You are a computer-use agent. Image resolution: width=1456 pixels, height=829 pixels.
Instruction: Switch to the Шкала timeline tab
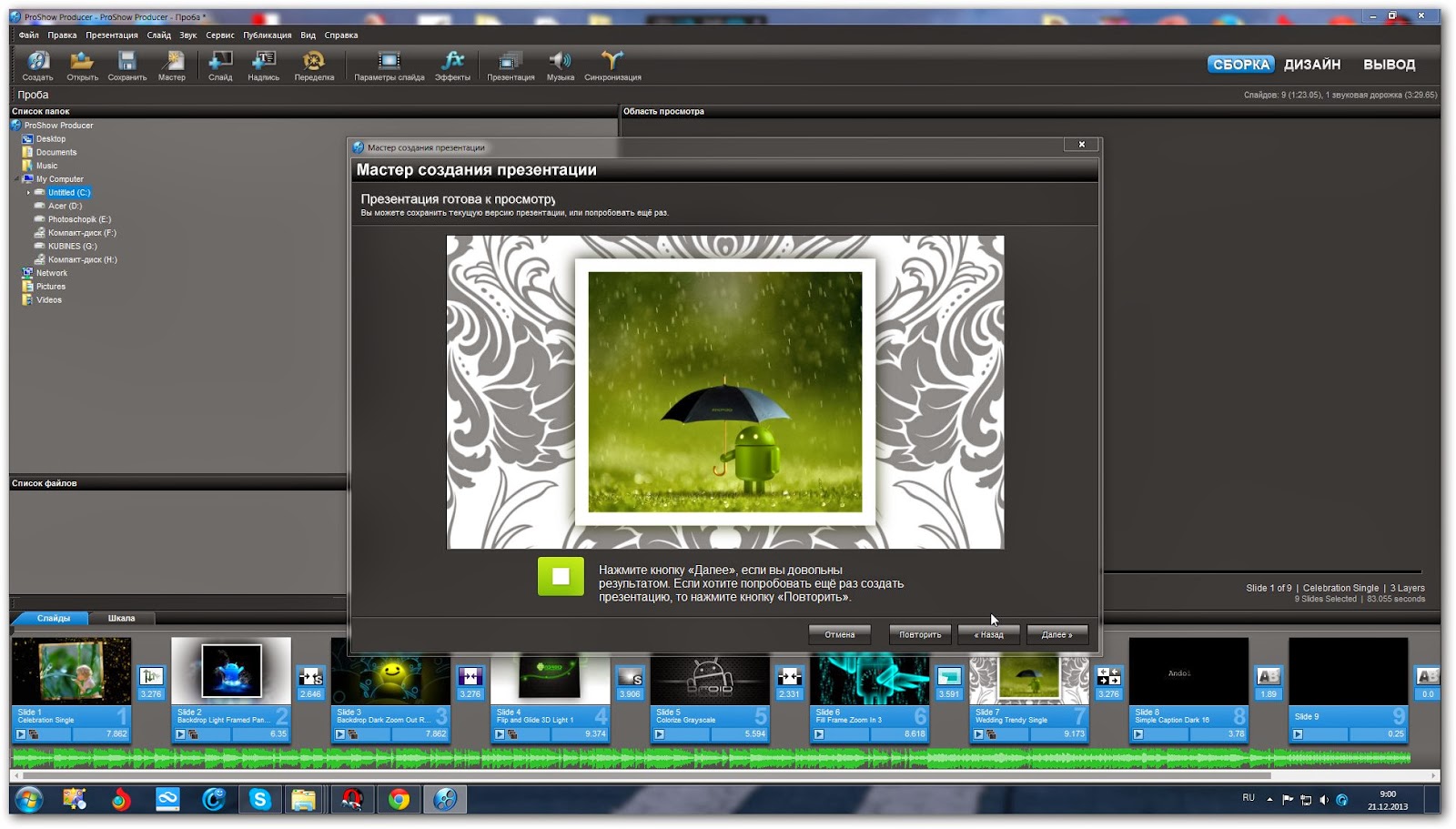click(x=121, y=619)
